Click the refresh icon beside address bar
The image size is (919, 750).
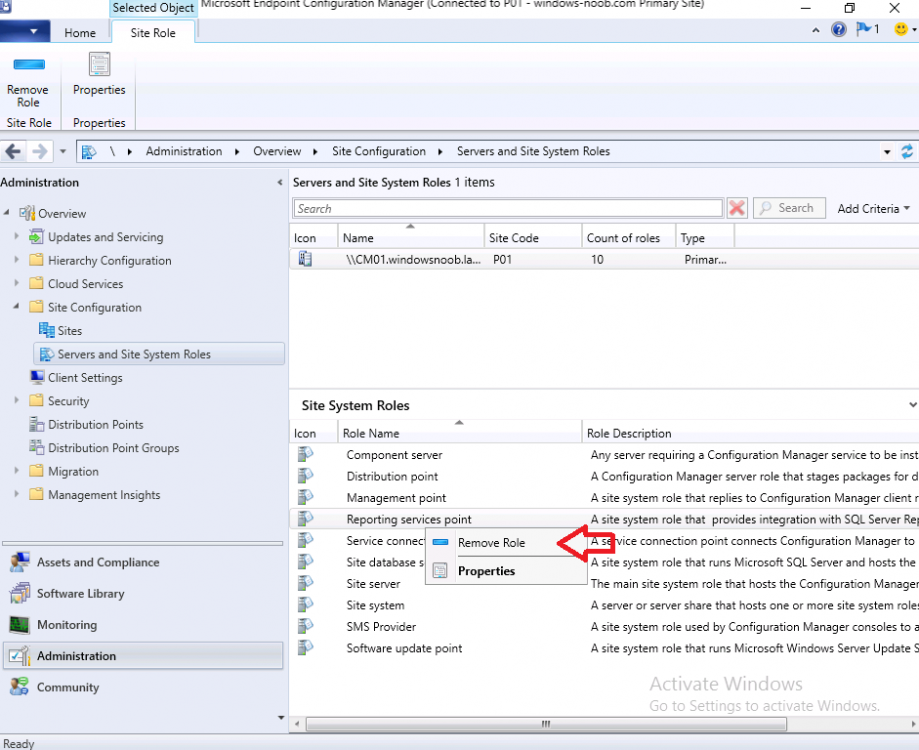(907, 152)
